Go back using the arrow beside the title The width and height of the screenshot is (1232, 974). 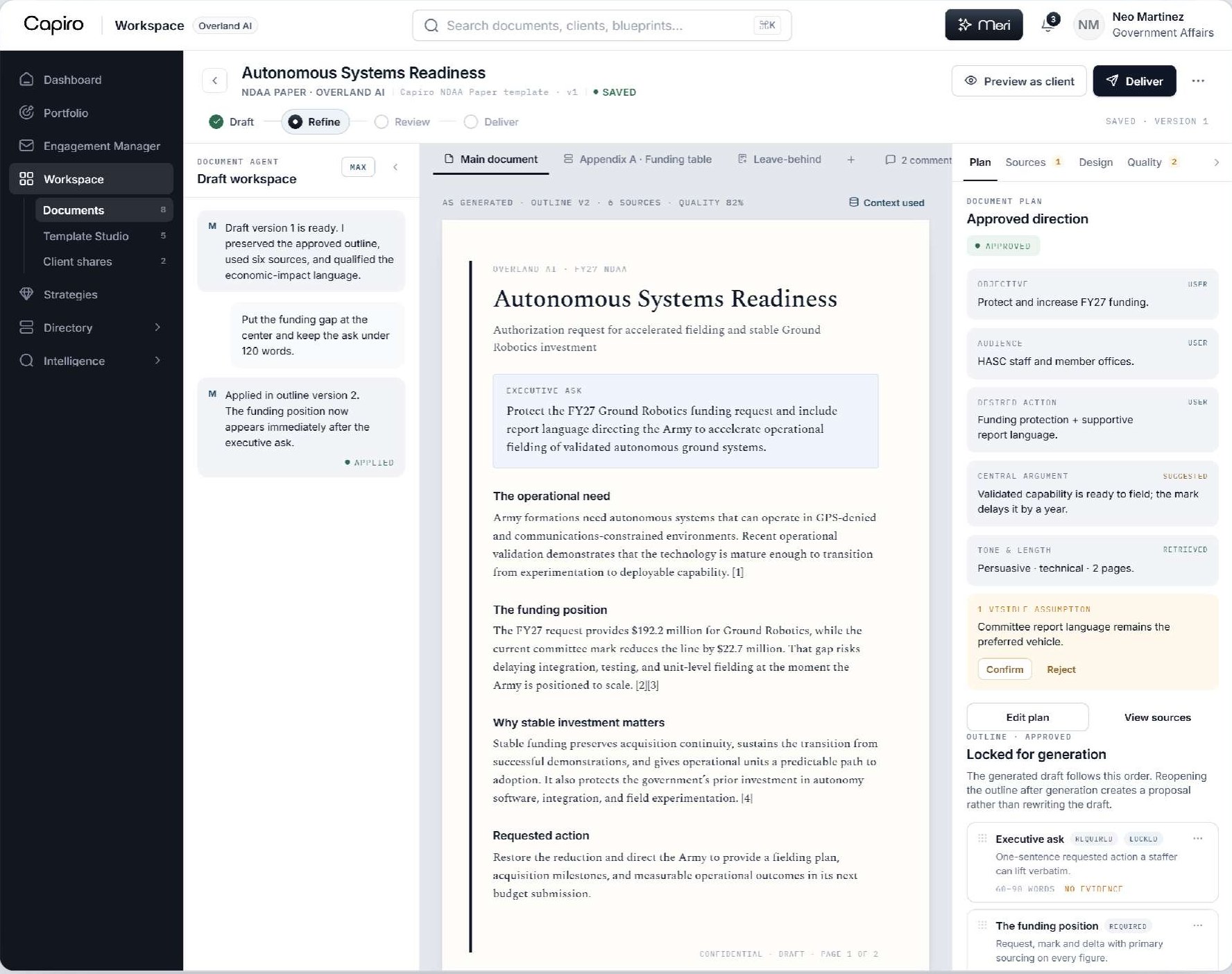214,80
